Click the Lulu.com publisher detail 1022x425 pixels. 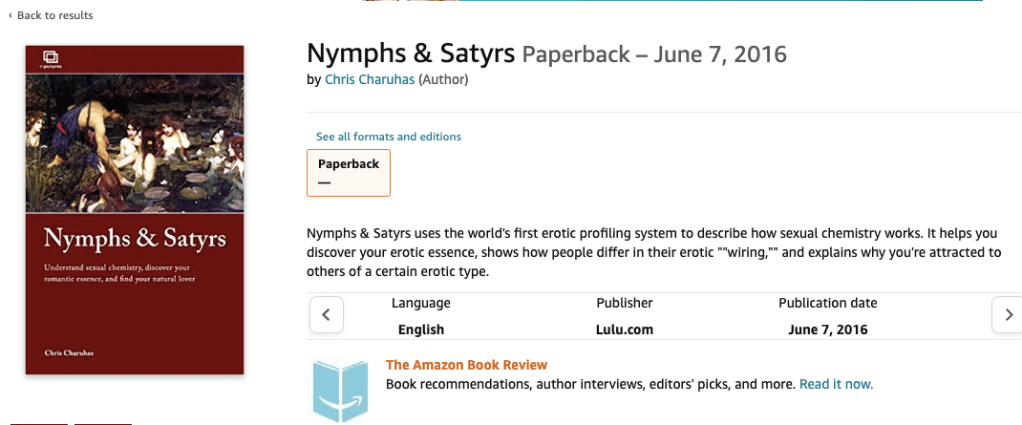(x=624, y=329)
